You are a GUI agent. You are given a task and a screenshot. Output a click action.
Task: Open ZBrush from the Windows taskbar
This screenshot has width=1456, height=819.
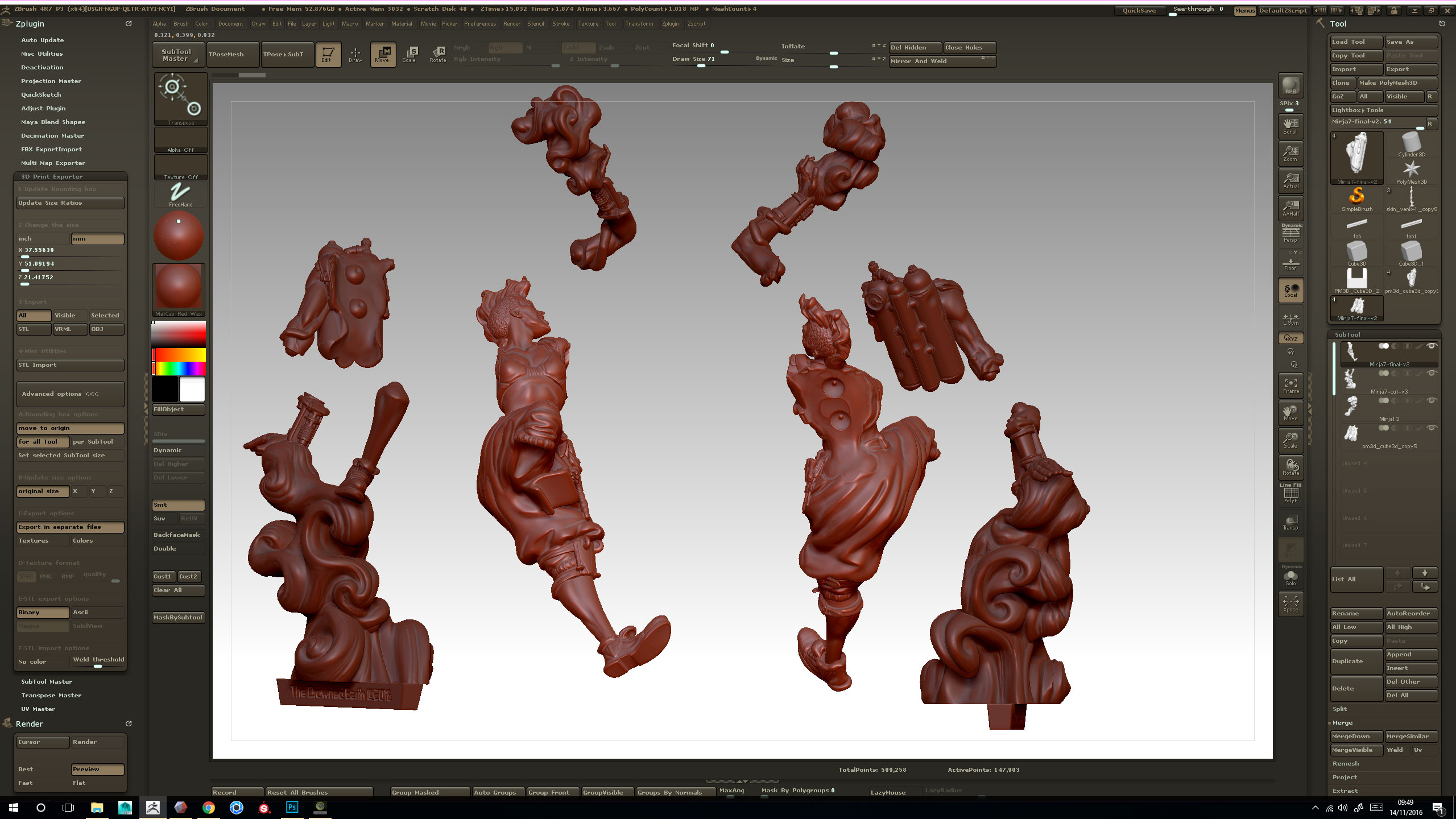[x=152, y=808]
